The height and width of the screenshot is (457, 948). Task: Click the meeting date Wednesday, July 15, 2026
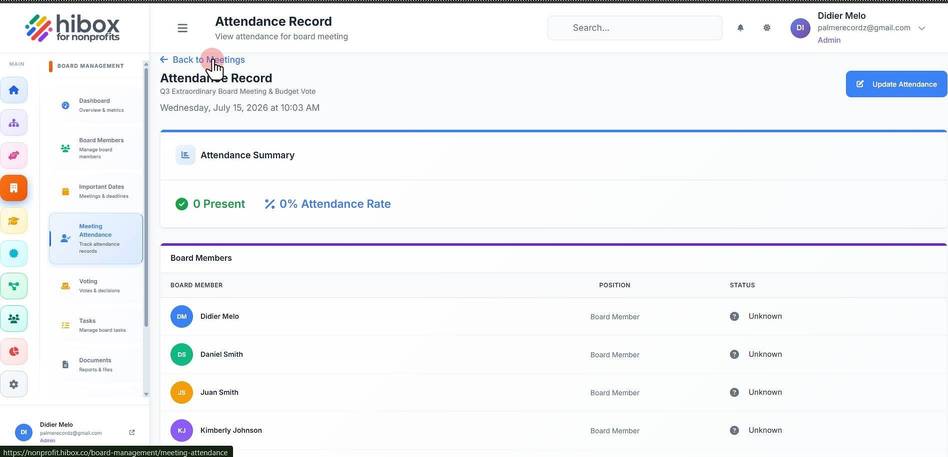point(239,108)
